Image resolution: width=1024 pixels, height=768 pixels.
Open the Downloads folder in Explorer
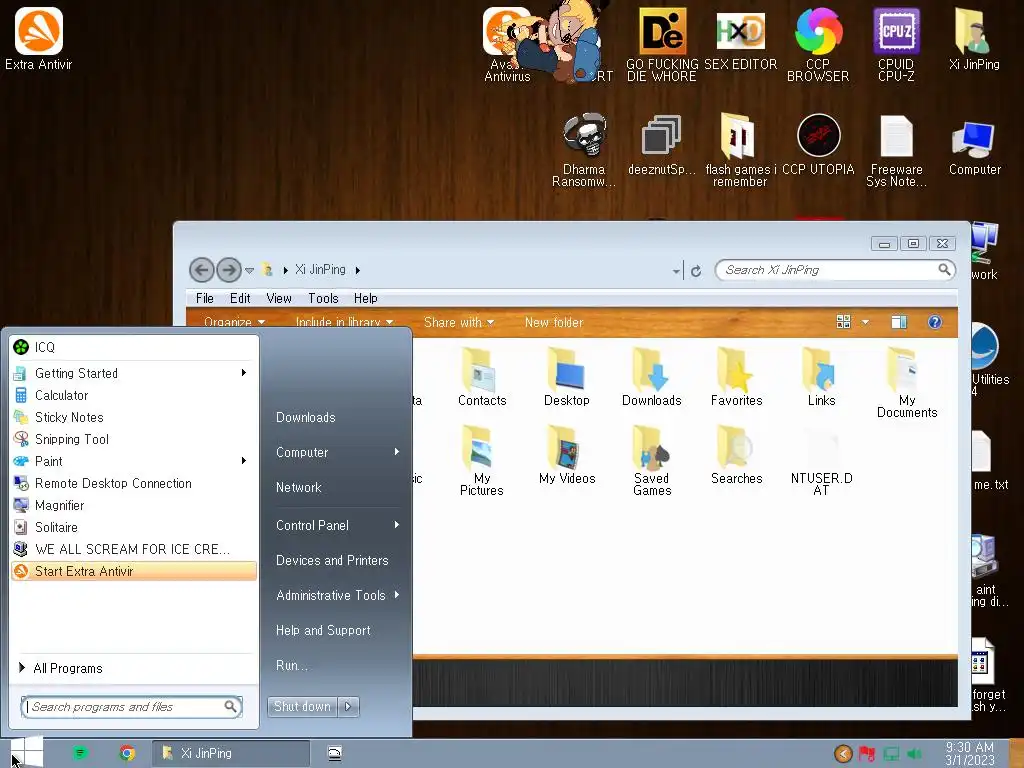652,377
